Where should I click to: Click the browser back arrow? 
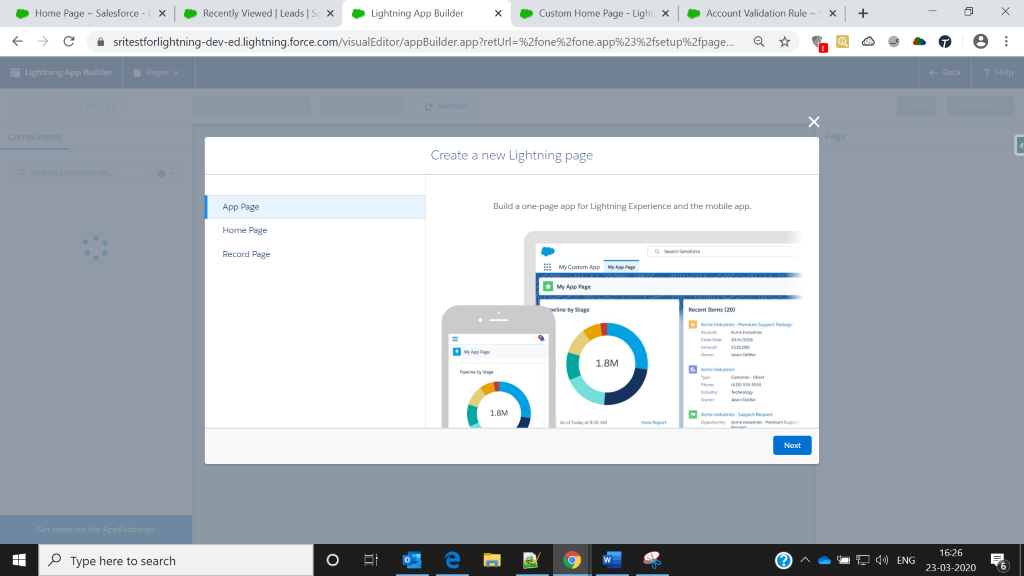(x=17, y=42)
